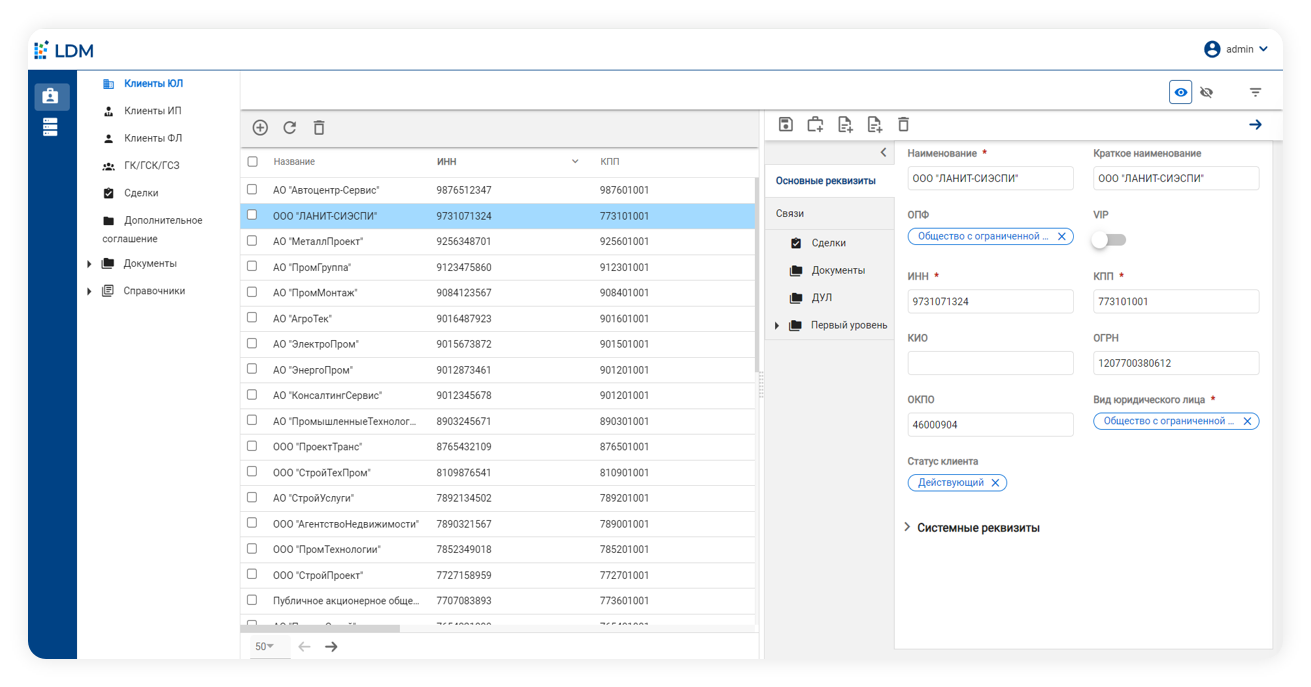
Task: Toggle the VIP switch
Action: coord(1108,240)
